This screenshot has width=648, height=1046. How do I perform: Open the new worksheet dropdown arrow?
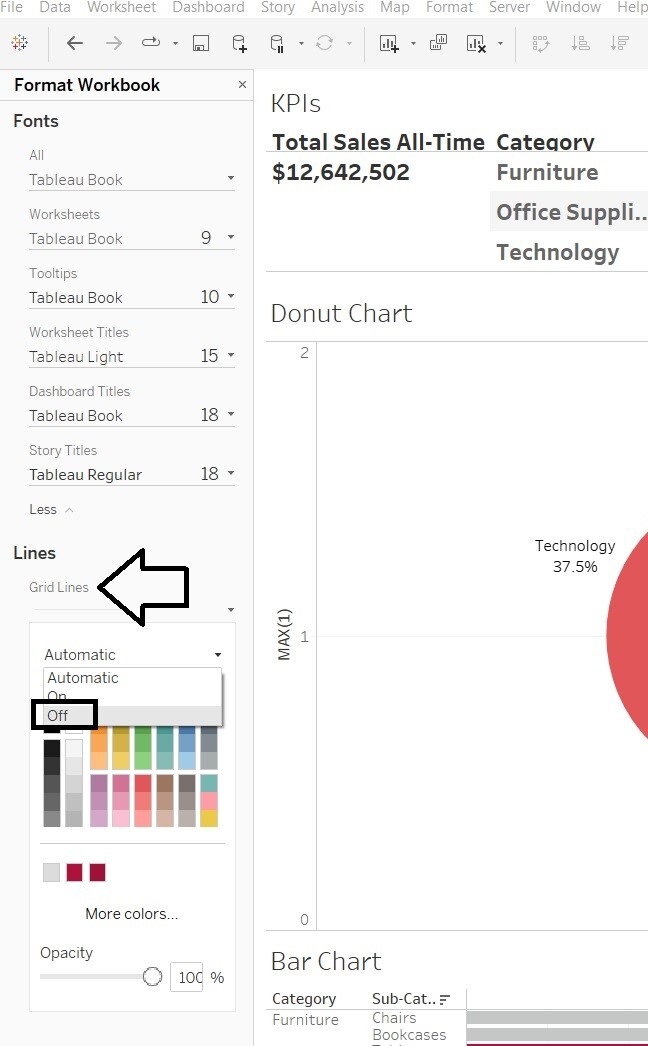tap(413, 44)
